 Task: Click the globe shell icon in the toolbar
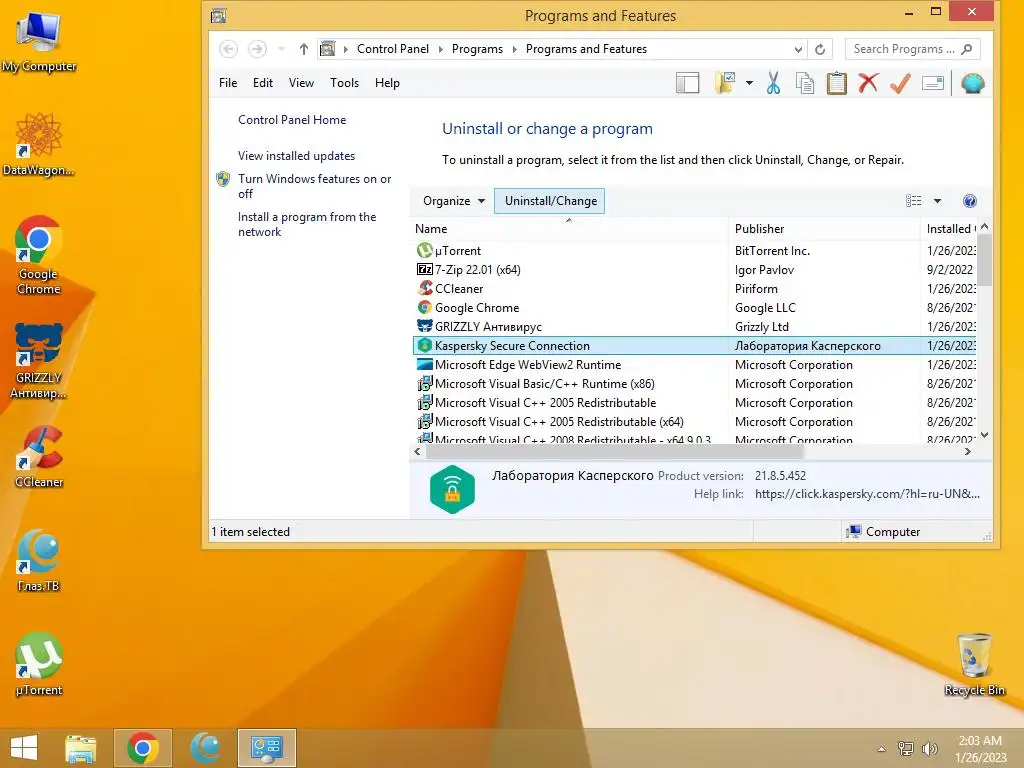pos(972,83)
